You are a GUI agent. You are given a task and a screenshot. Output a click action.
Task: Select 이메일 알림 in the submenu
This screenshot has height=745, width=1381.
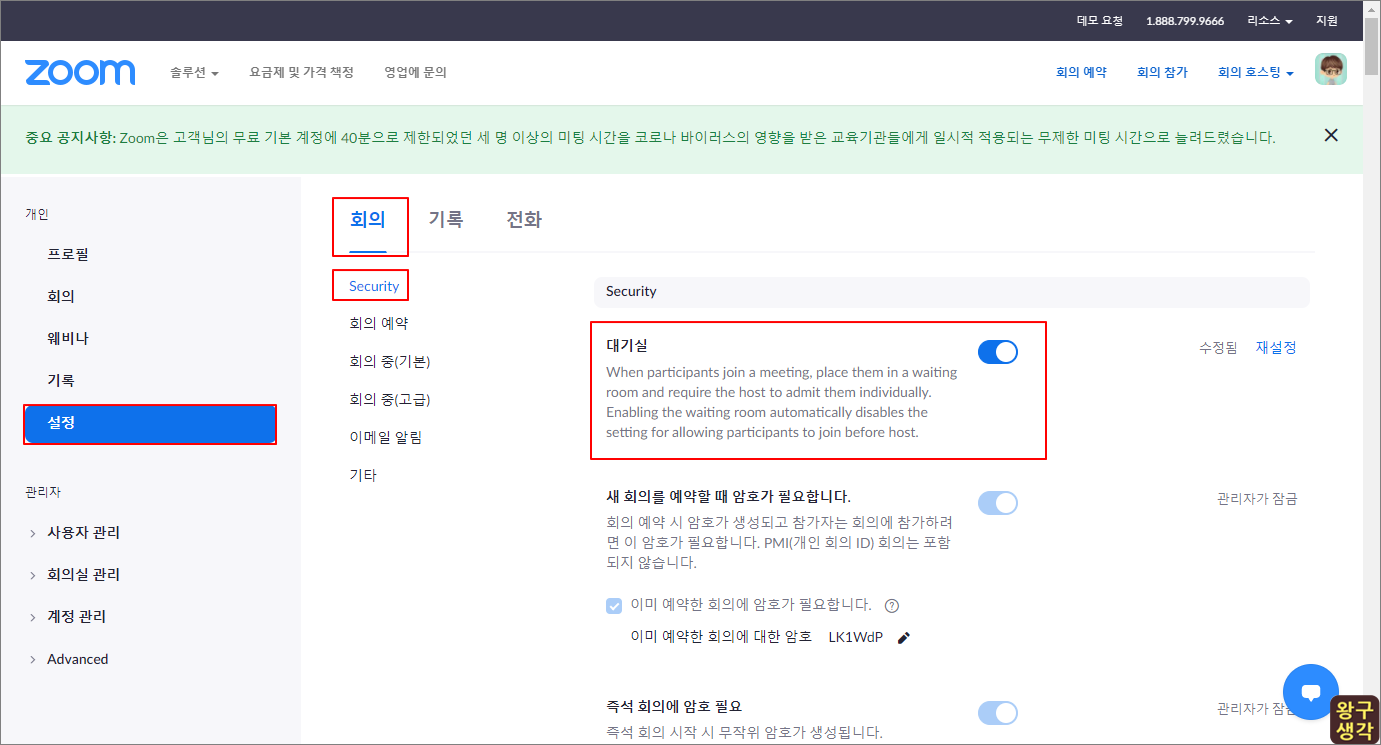pyautogui.click(x=385, y=438)
